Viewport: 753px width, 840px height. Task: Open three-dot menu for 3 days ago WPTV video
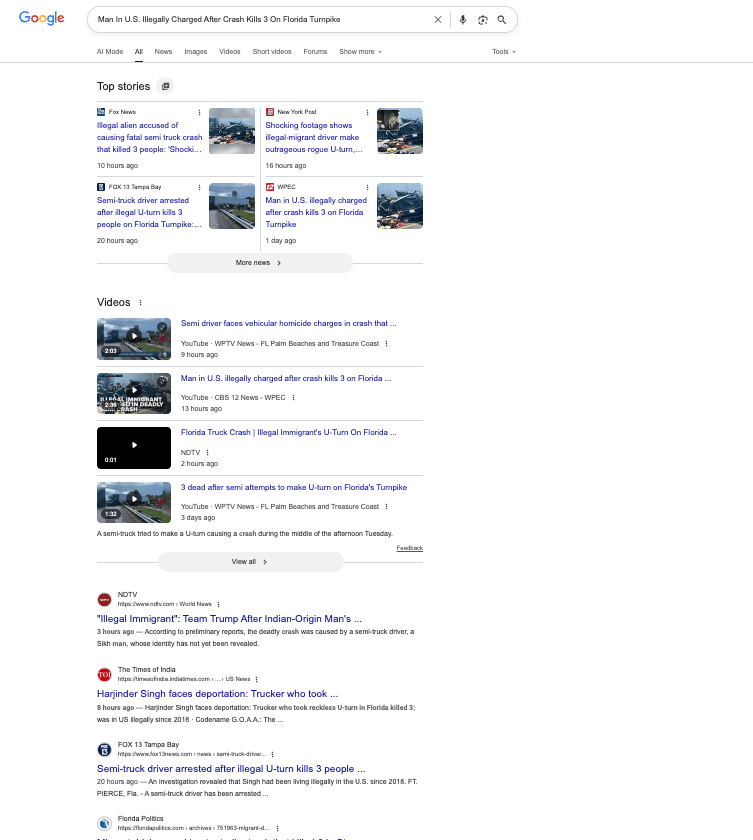coord(387,507)
